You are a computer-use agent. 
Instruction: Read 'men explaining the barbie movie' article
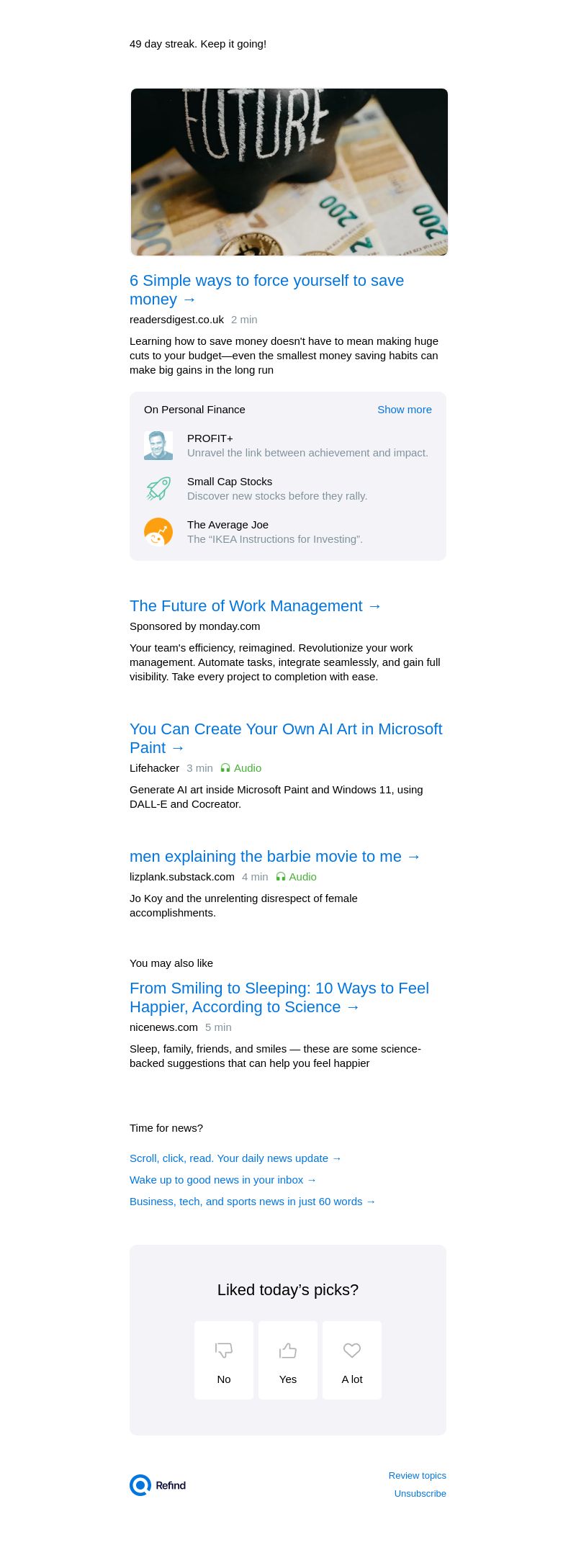tap(275, 857)
